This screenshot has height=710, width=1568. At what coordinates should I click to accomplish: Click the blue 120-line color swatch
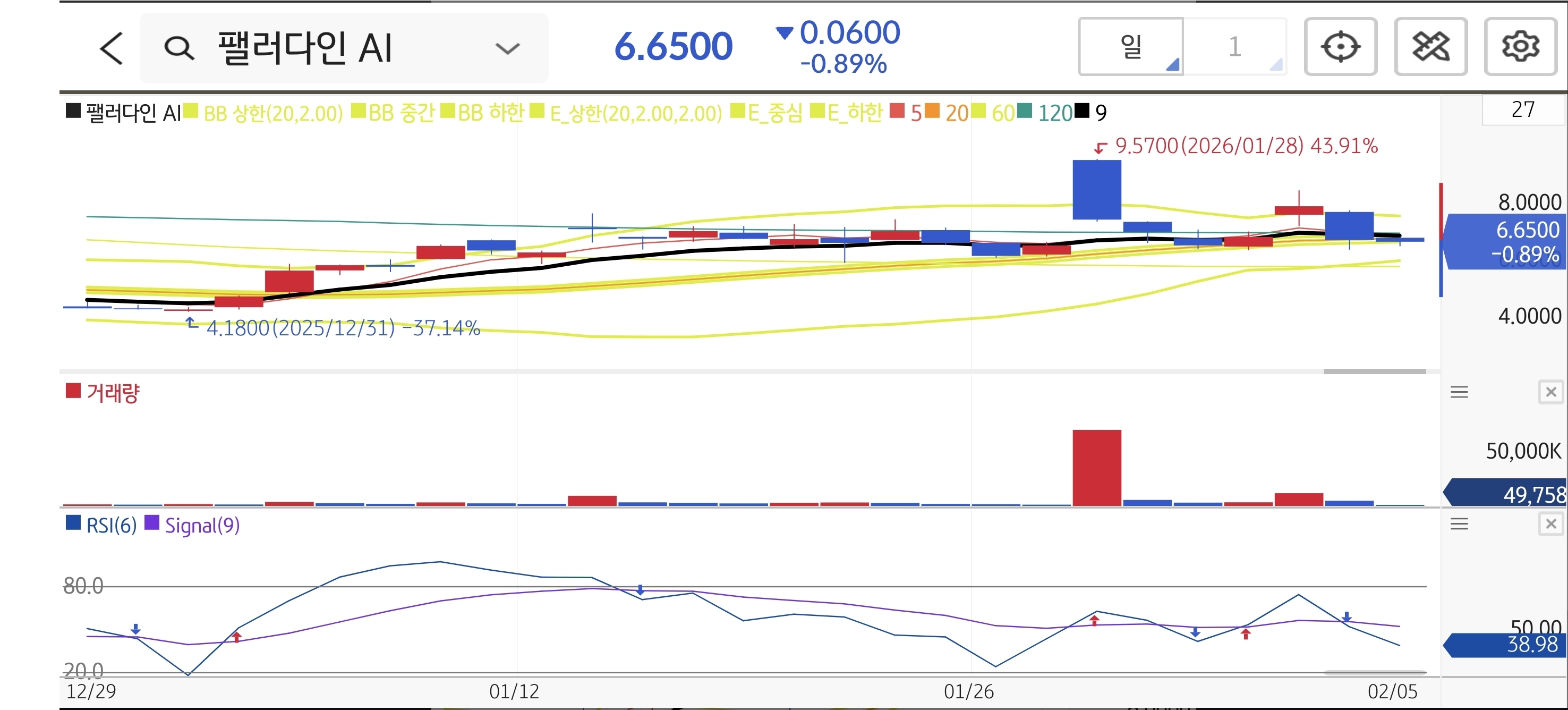1025,111
